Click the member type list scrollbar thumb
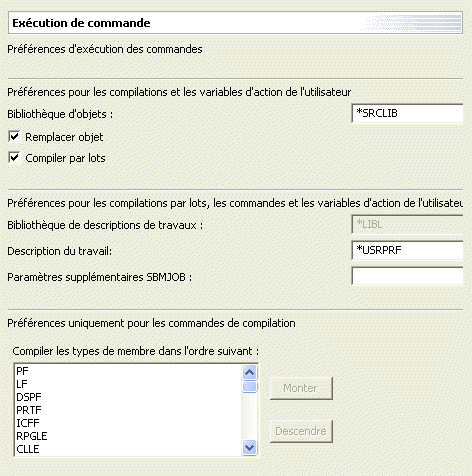The image size is (472, 476). [x=249, y=387]
